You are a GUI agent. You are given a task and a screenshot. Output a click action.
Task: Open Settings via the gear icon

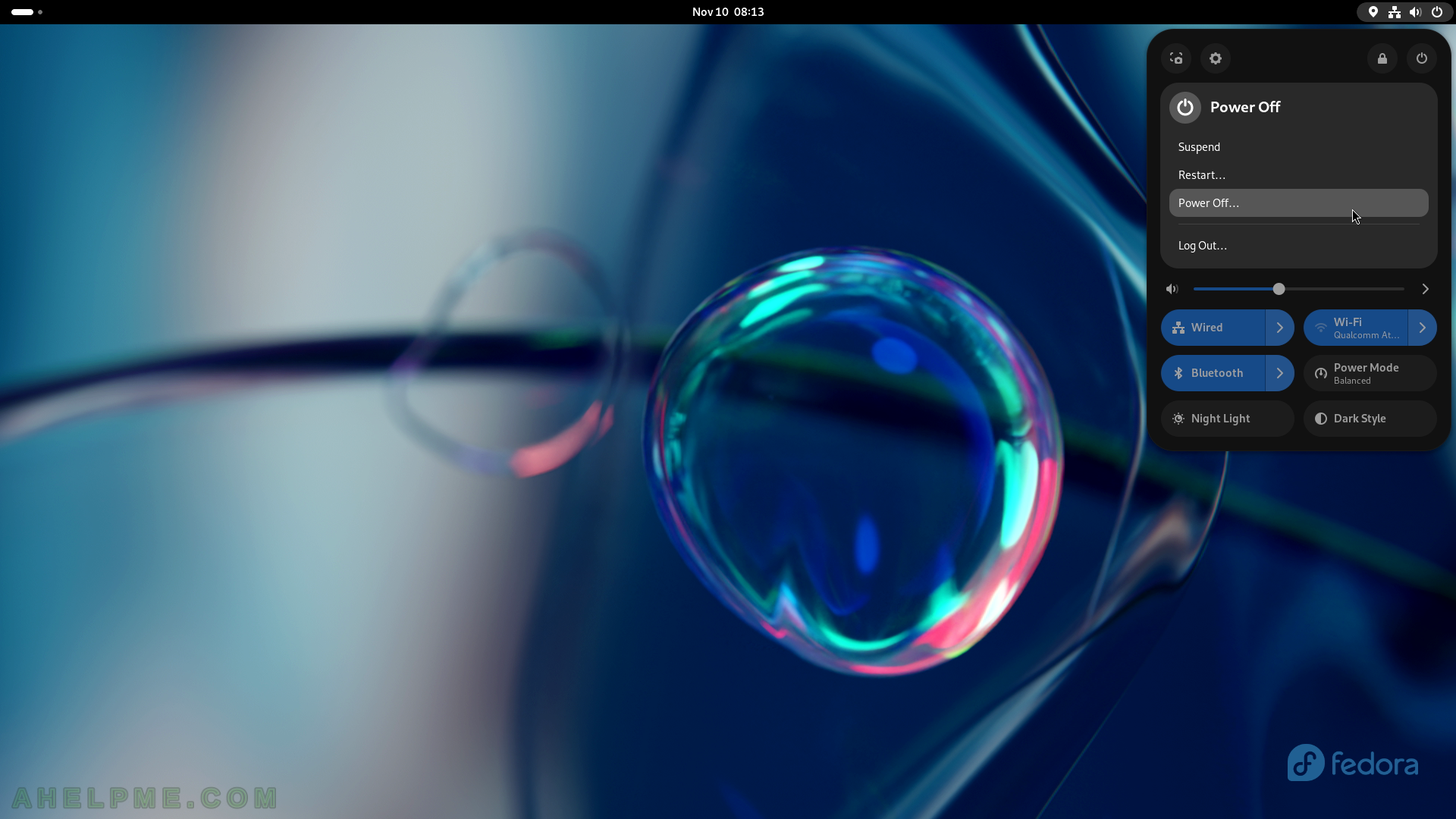(1216, 58)
